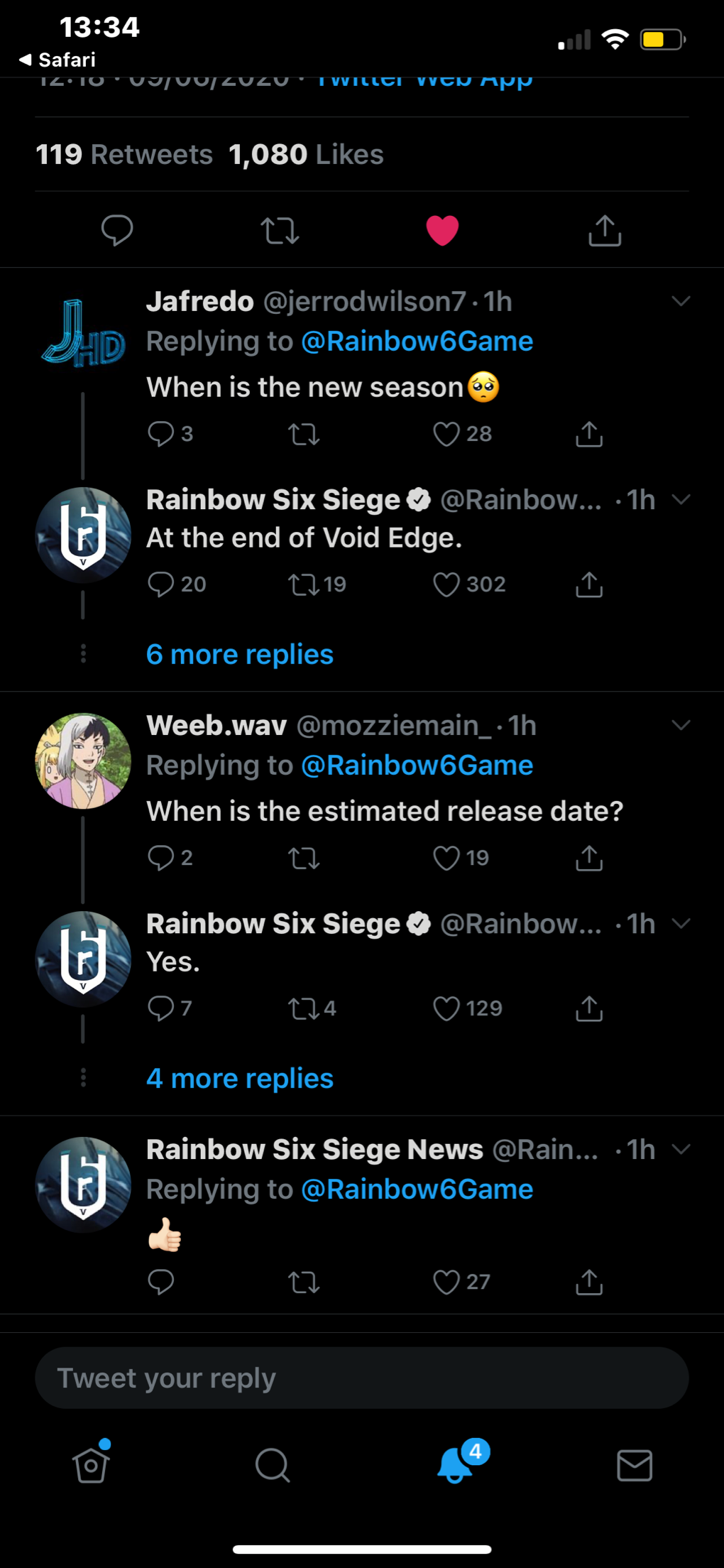Open the chevron on Rainbow Six Siege News reply
The width and height of the screenshot is (724, 1568).
click(681, 1149)
